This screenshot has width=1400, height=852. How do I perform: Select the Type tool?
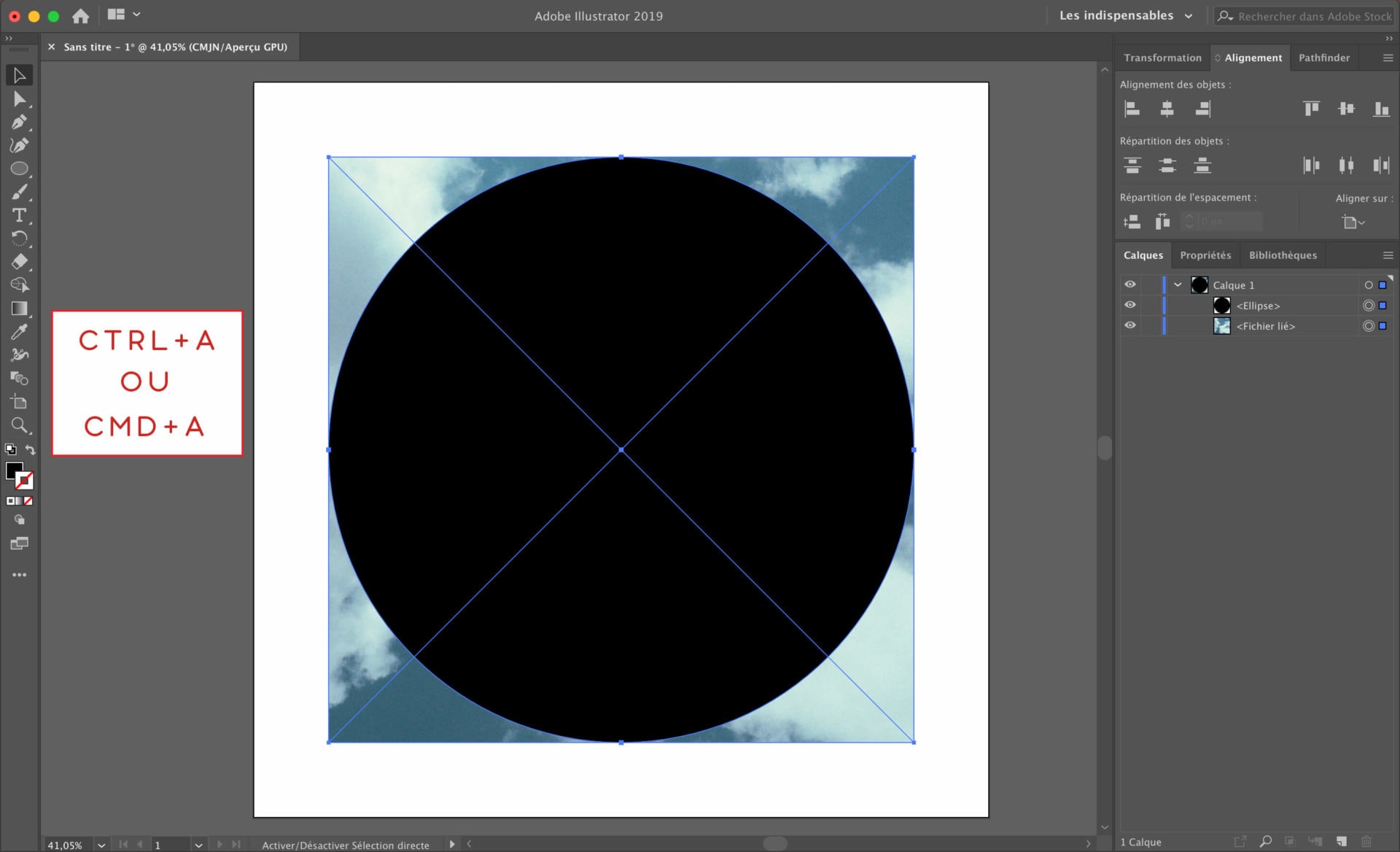coord(19,215)
